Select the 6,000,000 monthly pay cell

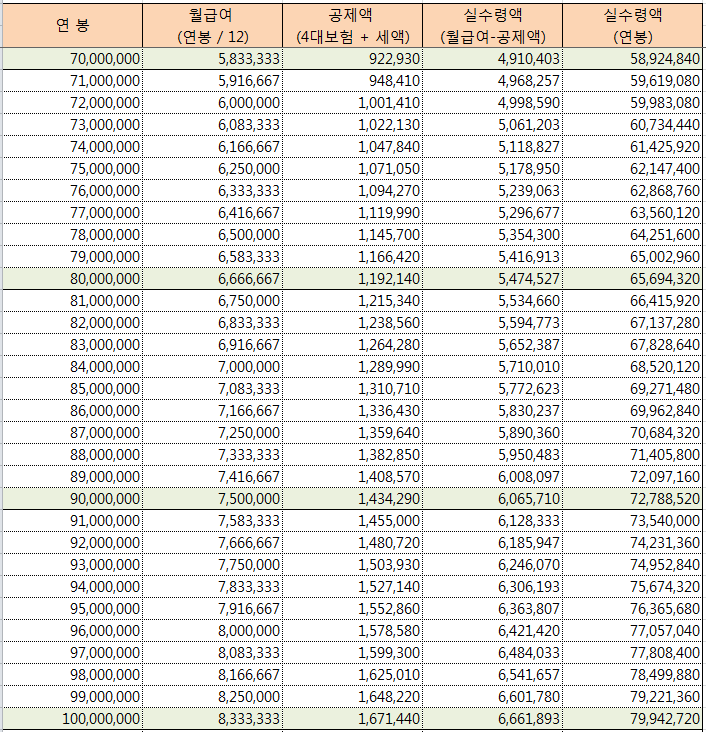coord(212,103)
